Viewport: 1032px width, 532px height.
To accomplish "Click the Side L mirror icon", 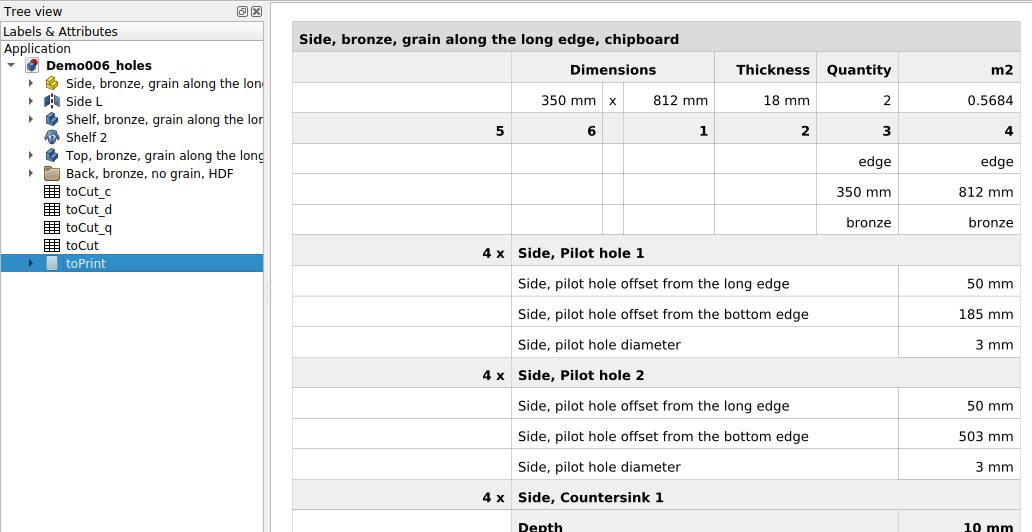I will [x=52, y=101].
